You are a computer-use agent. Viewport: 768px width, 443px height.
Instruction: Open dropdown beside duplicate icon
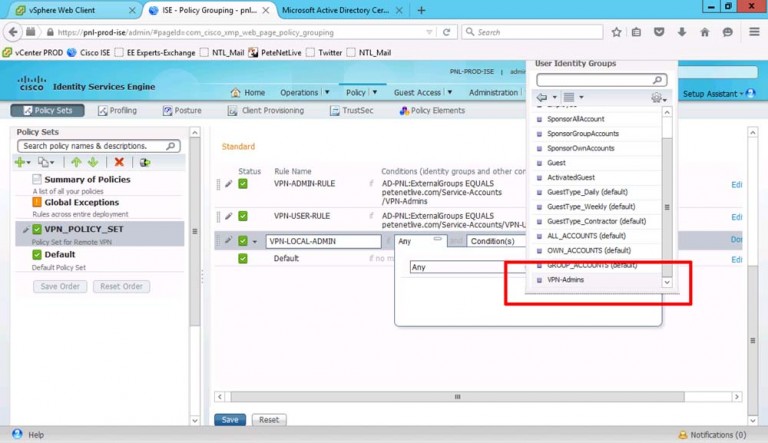point(52,163)
